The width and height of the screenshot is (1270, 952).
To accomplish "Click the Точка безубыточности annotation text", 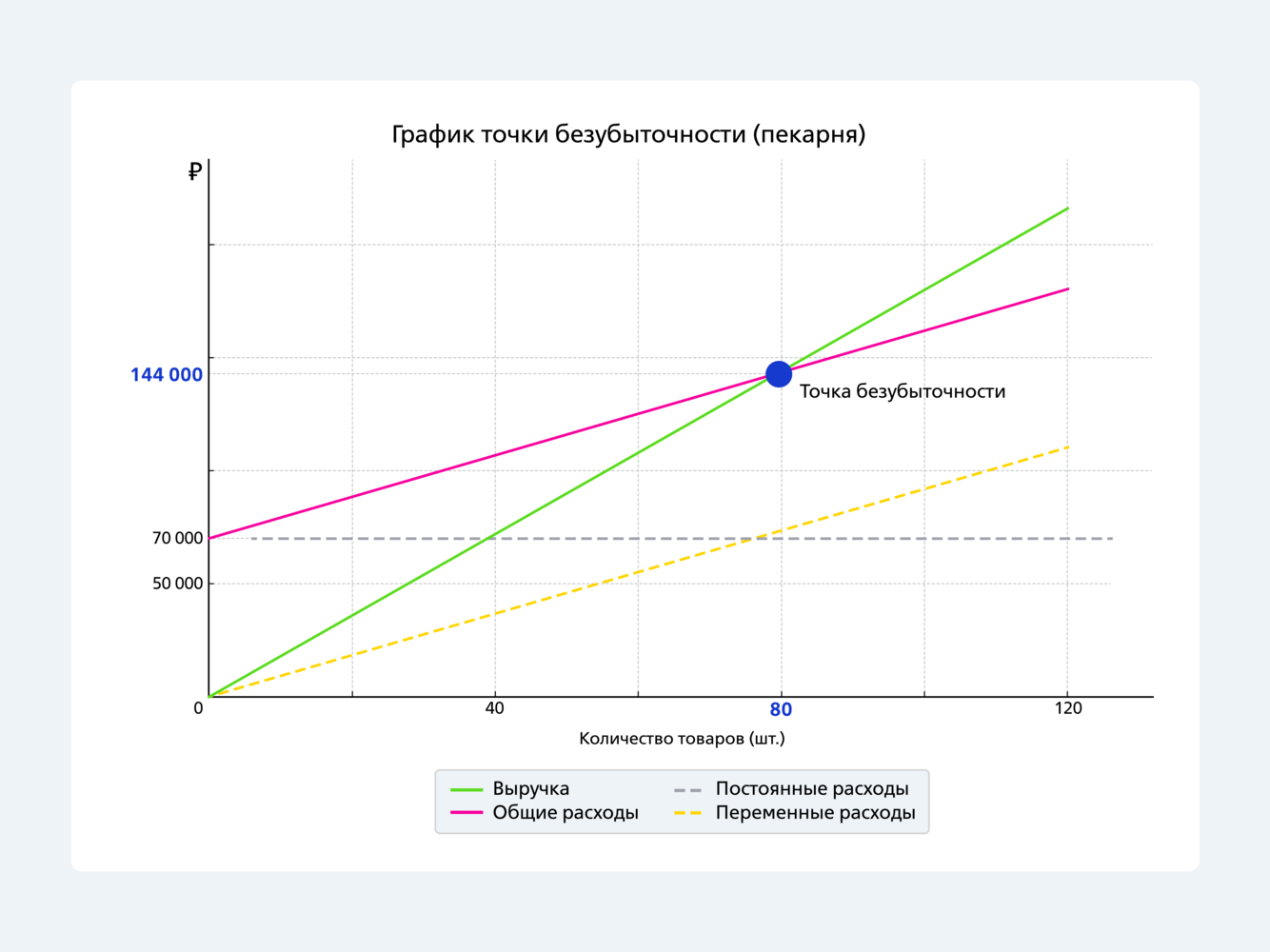I will point(902,391).
